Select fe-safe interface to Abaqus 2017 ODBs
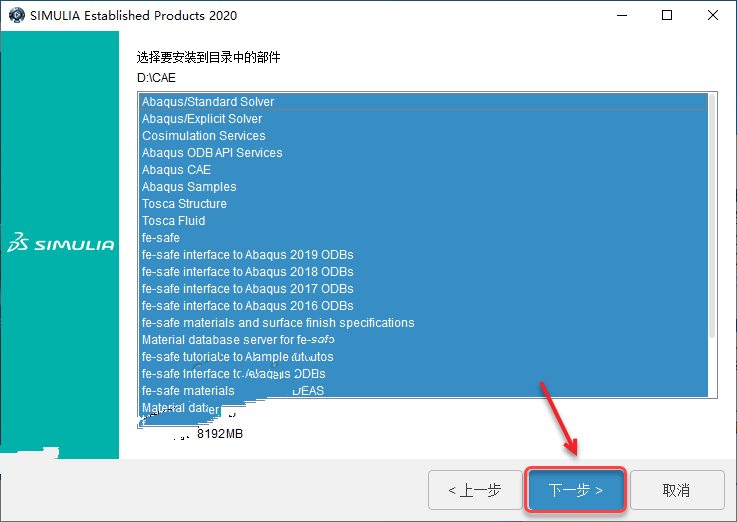 [x=423, y=288]
